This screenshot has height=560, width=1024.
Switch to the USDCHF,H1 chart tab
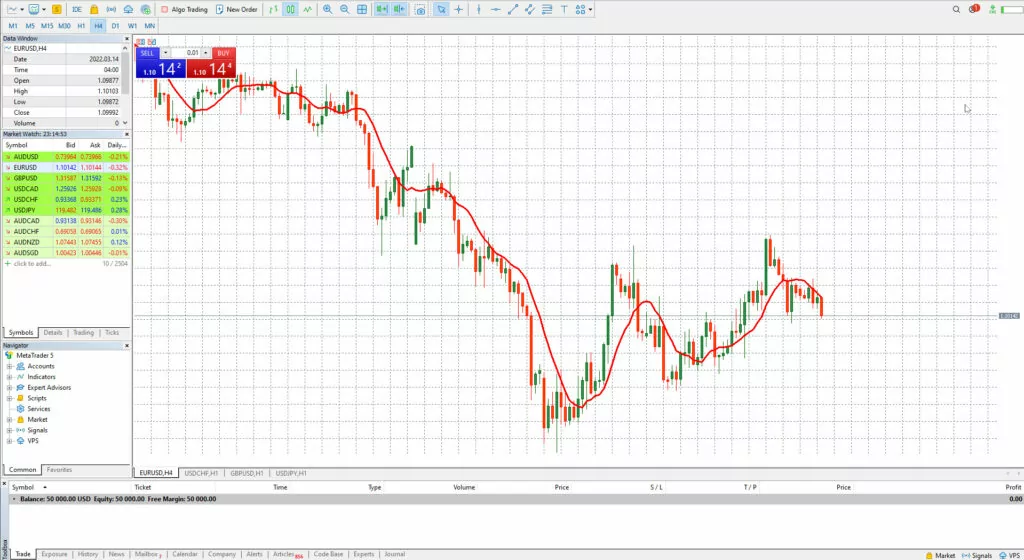(x=202, y=472)
